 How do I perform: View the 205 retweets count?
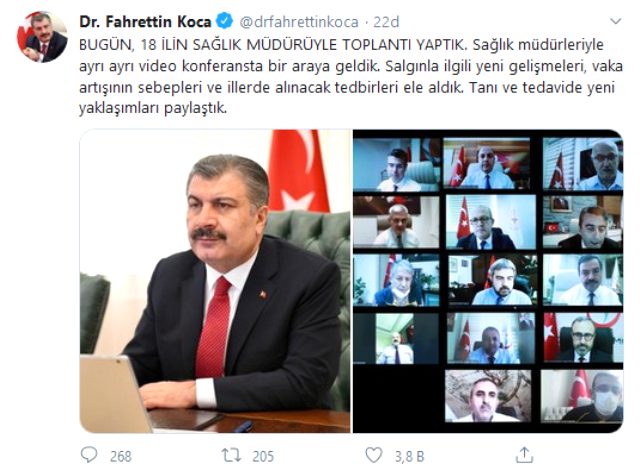coord(263,456)
